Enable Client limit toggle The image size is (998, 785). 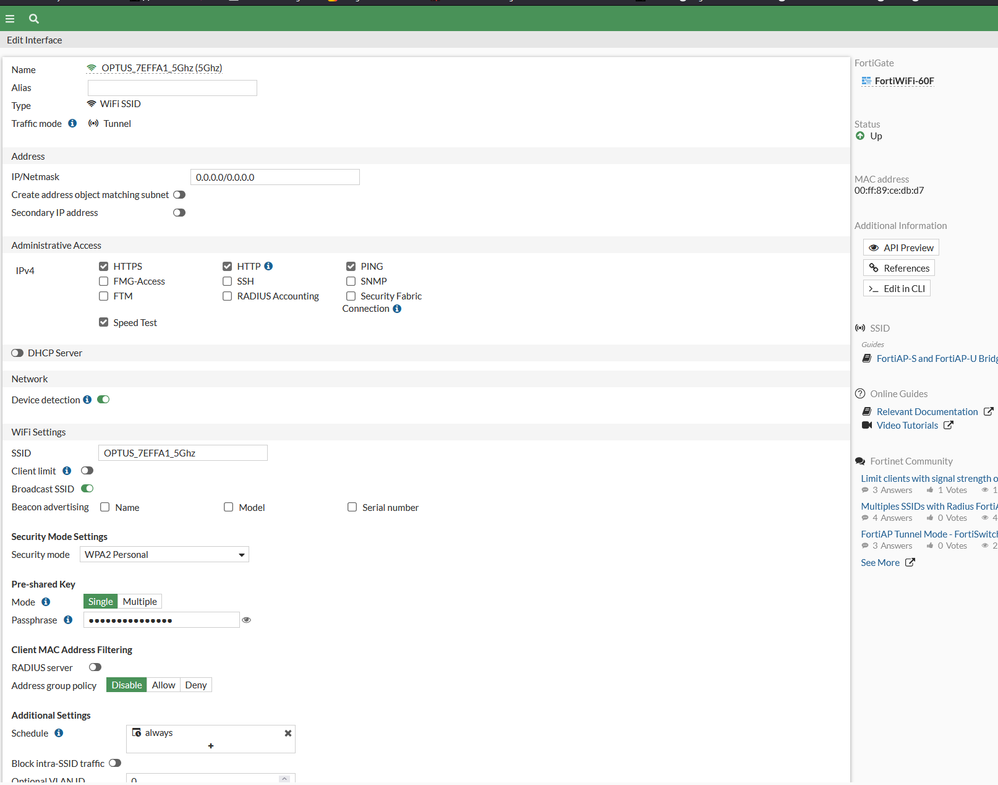tap(87, 470)
